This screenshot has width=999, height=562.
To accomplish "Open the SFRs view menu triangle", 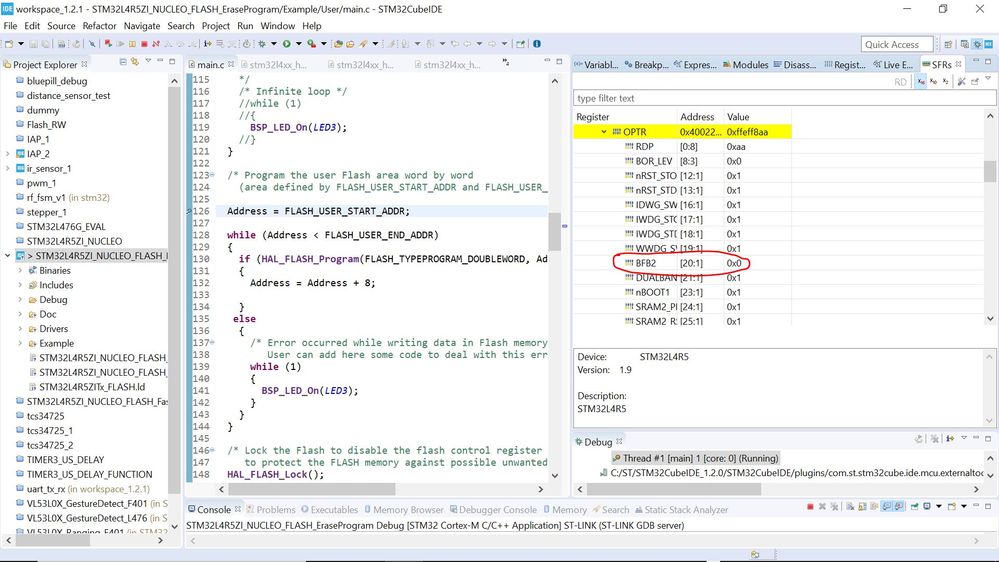I will pyautogui.click(x=988, y=78).
